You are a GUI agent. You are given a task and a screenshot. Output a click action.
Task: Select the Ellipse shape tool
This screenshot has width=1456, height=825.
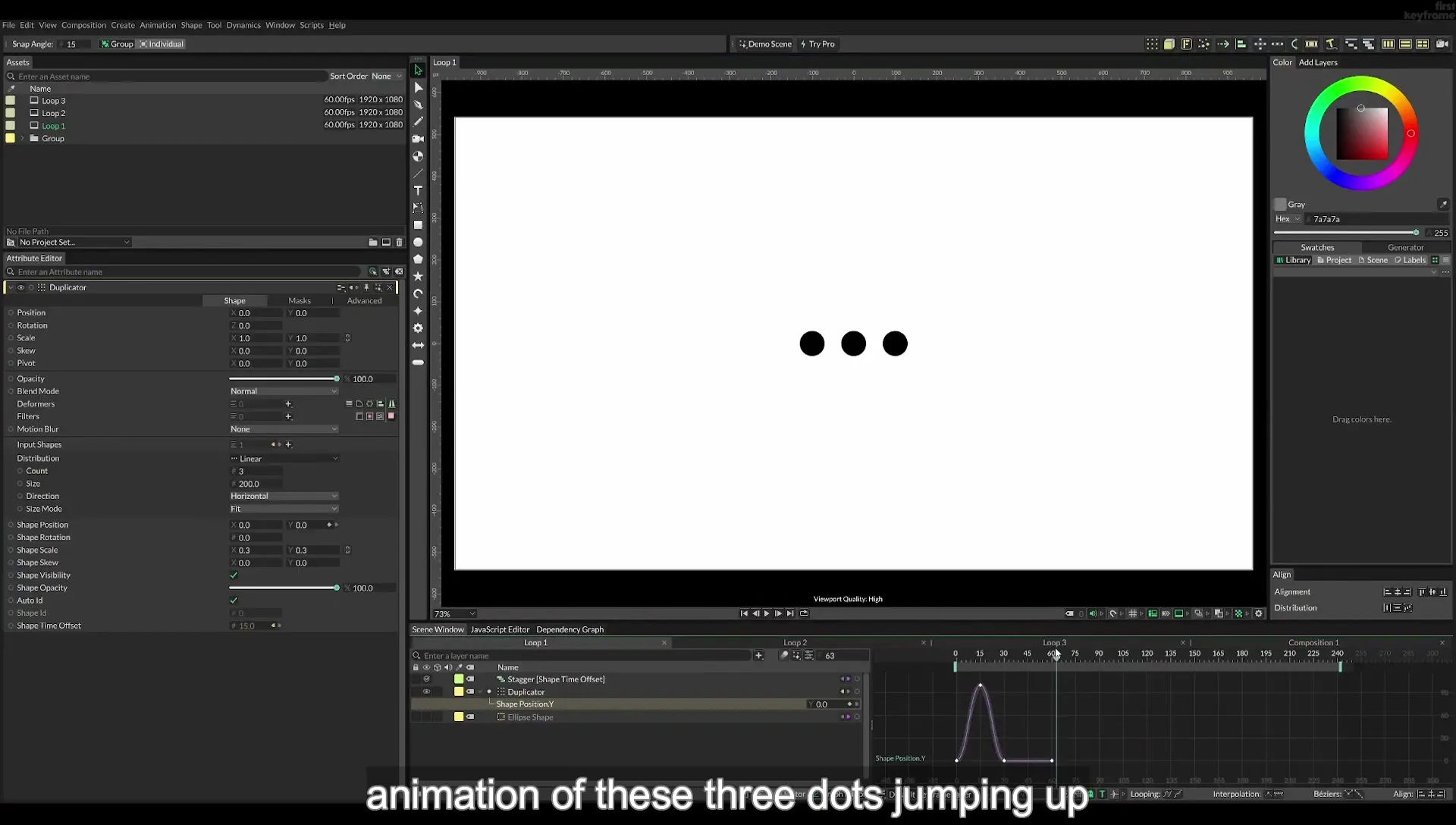tap(418, 243)
